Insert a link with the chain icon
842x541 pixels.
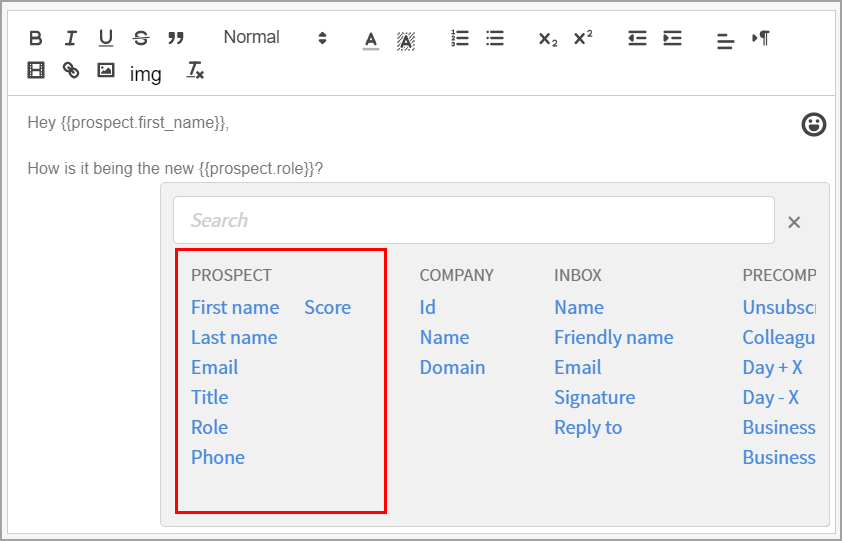tap(70, 70)
